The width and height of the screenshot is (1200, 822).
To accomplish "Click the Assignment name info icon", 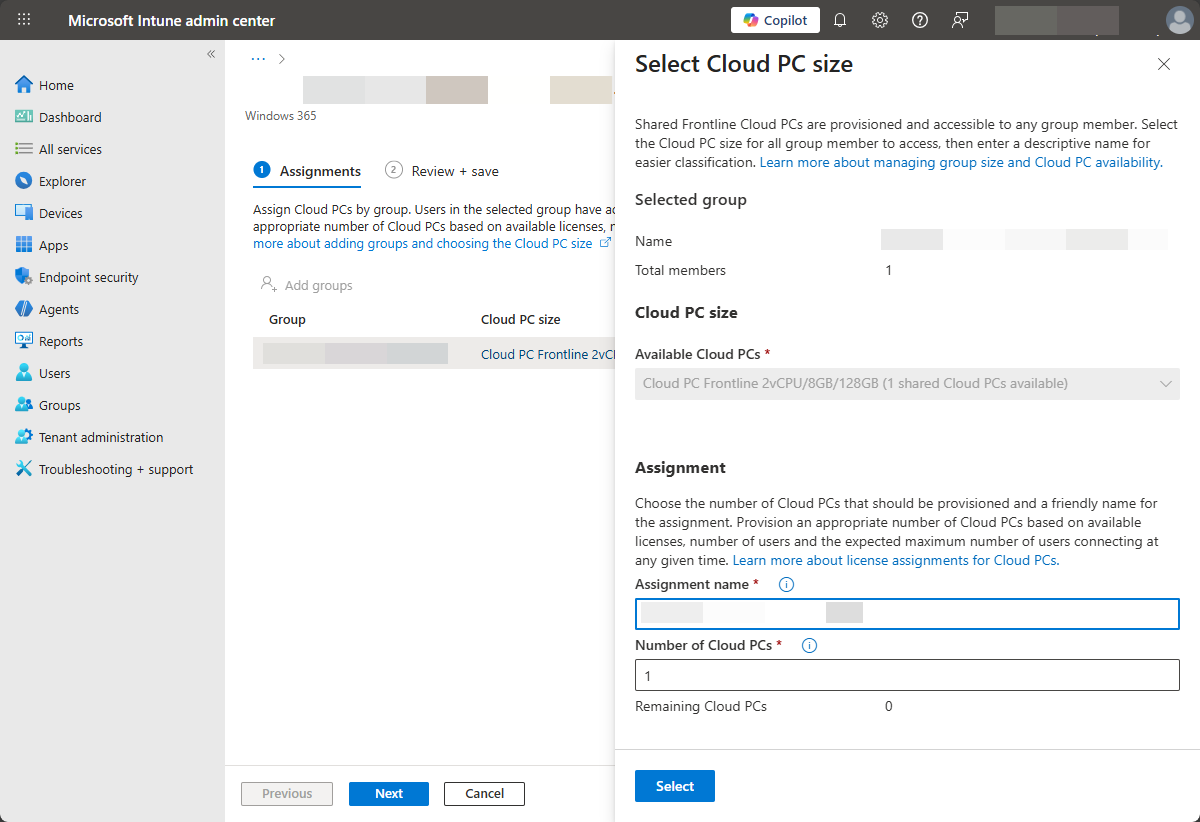I will point(786,584).
